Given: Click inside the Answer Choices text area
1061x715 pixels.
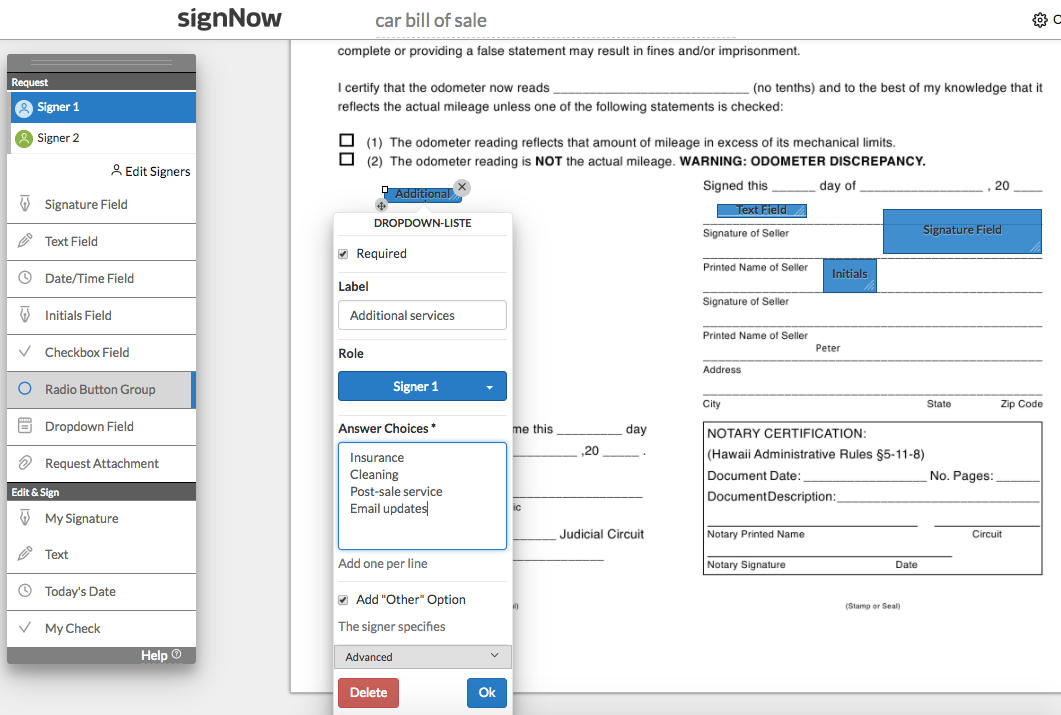Looking at the screenshot, I should pyautogui.click(x=422, y=496).
